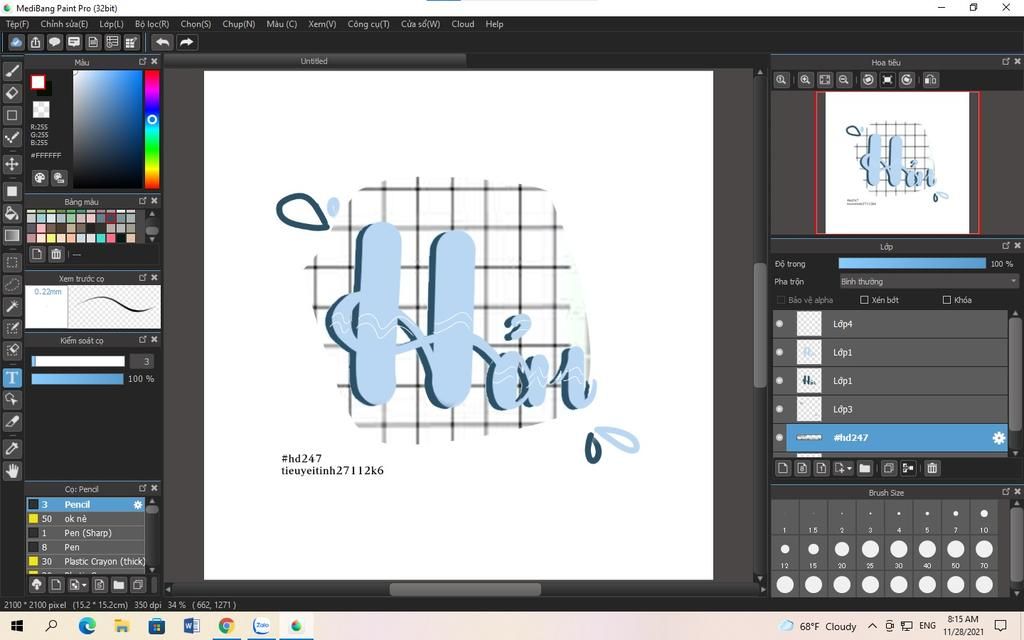The height and width of the screenshot is (640, 1024).
Task: Open settings gear of Pencil brush
Action: tap(138, 505)
